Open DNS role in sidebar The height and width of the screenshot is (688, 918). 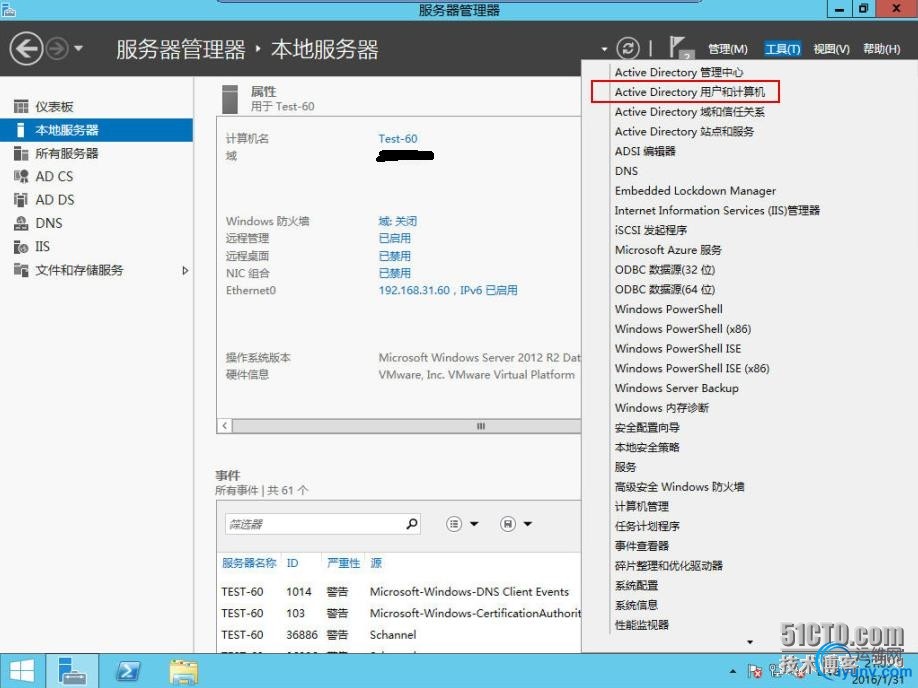click(96, 223)
